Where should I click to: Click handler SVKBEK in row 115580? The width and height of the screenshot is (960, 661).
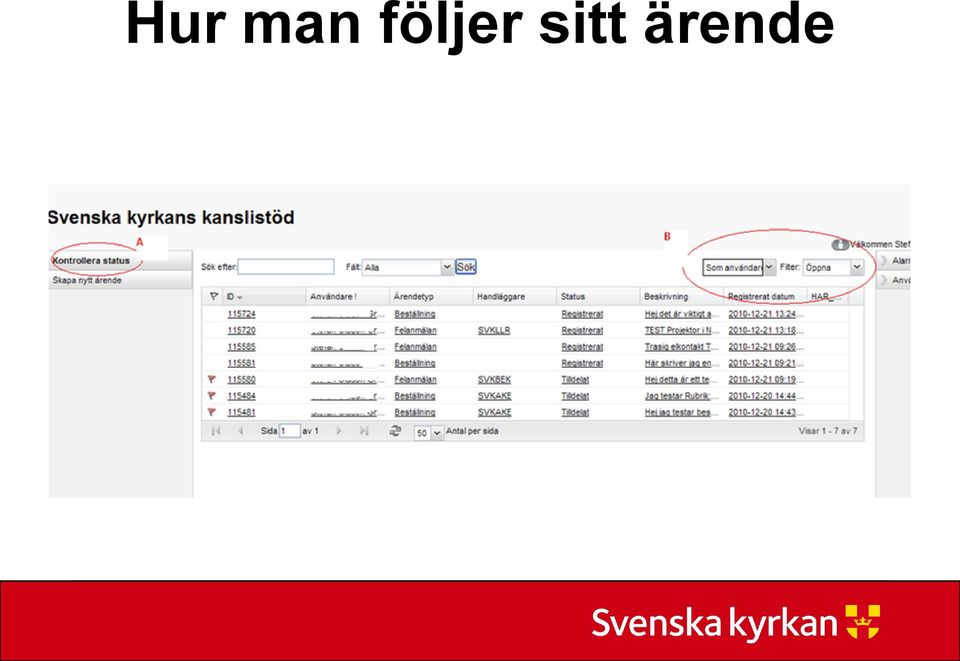coord(494,379)
